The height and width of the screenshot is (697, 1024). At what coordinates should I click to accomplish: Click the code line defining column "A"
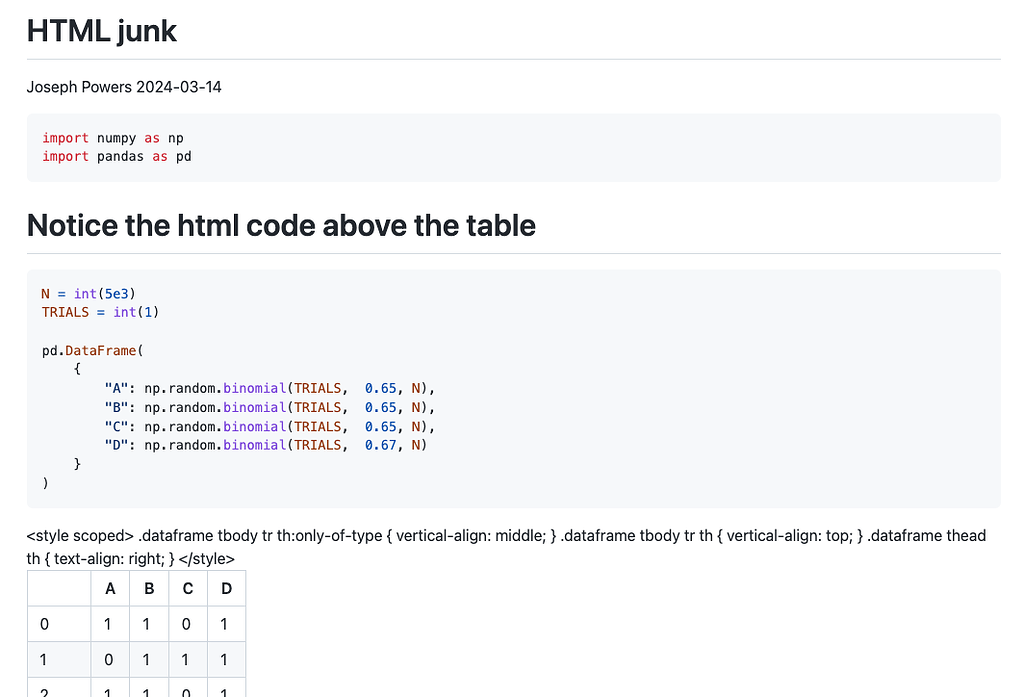[270, 388]
